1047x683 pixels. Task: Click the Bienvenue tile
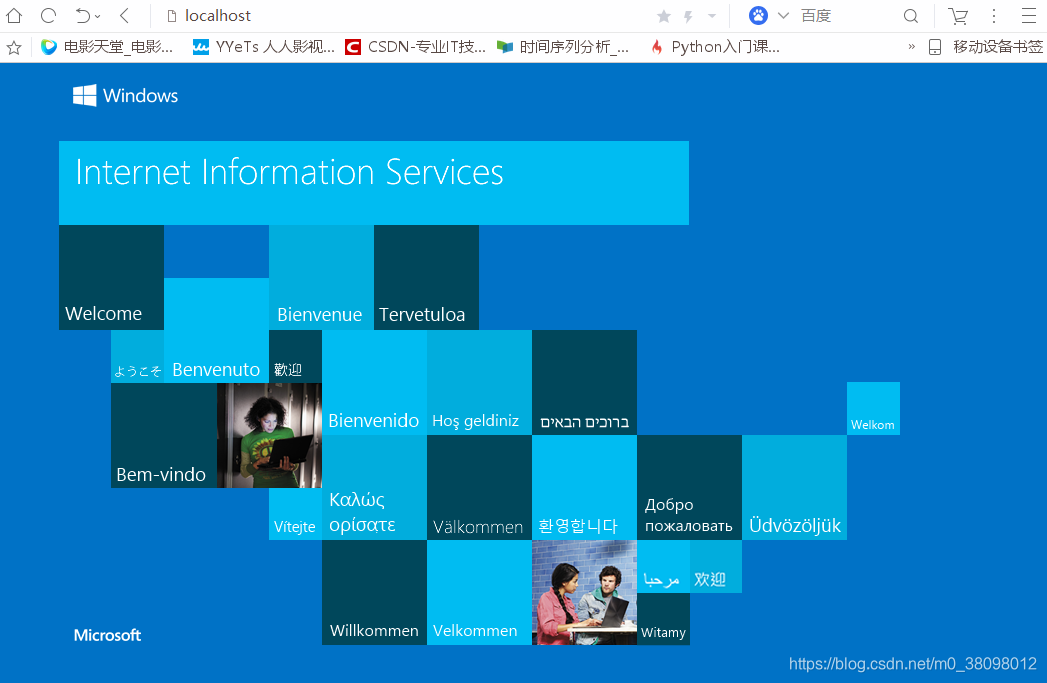coord(321,277)
